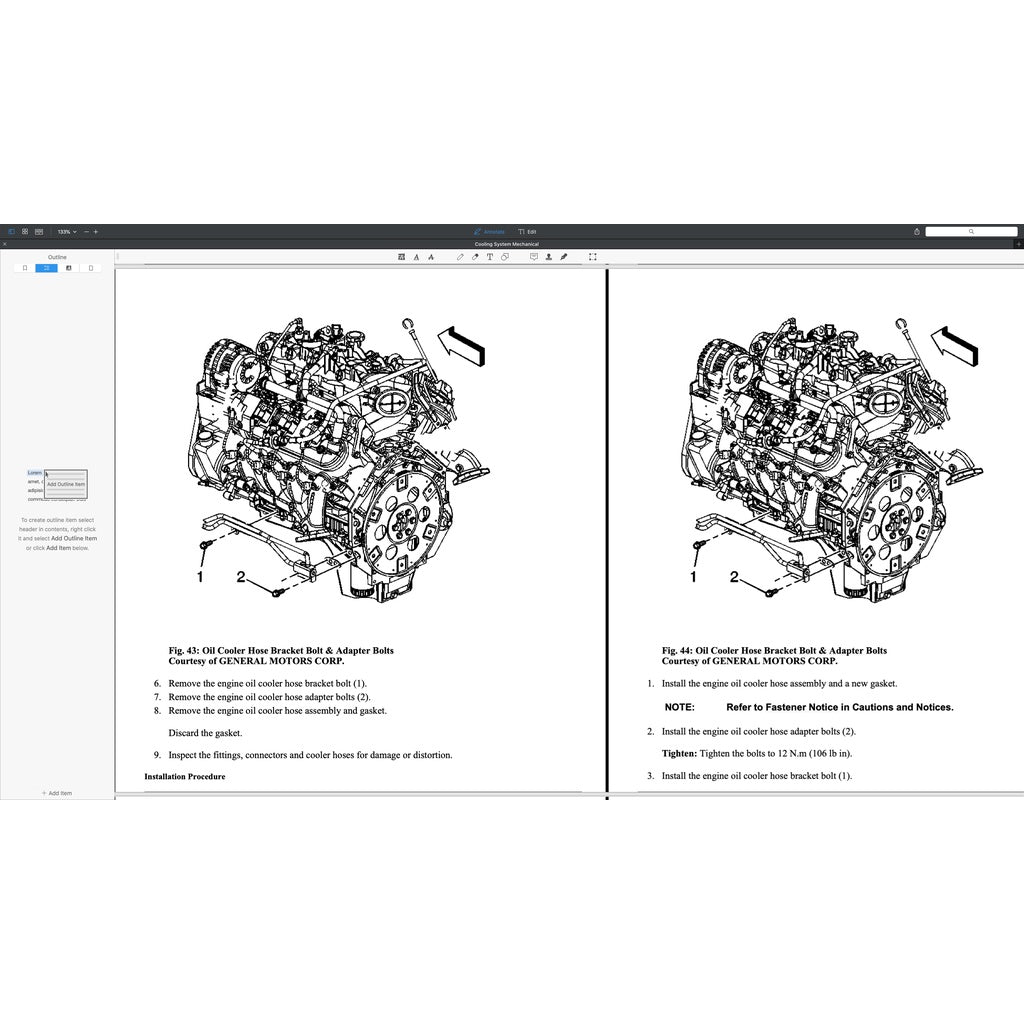Choose the Text annotation tool
Image resolution: width=1024 pixels, height=1024 pixels.
pyautogui.click(x=489, y=256)
